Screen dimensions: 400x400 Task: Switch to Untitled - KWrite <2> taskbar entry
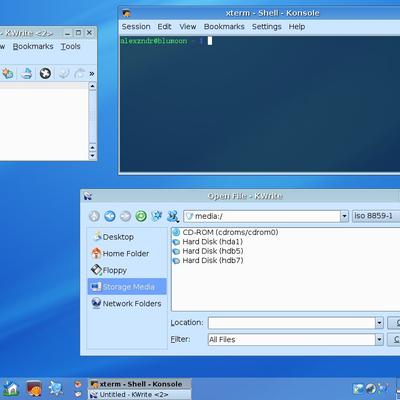(x=140, y=394)
